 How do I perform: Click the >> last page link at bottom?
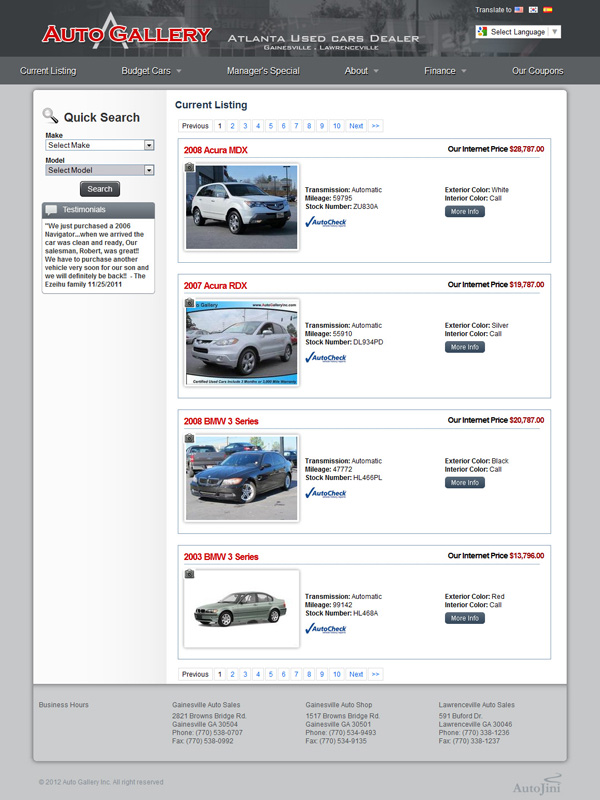click(x=376, y=674)
